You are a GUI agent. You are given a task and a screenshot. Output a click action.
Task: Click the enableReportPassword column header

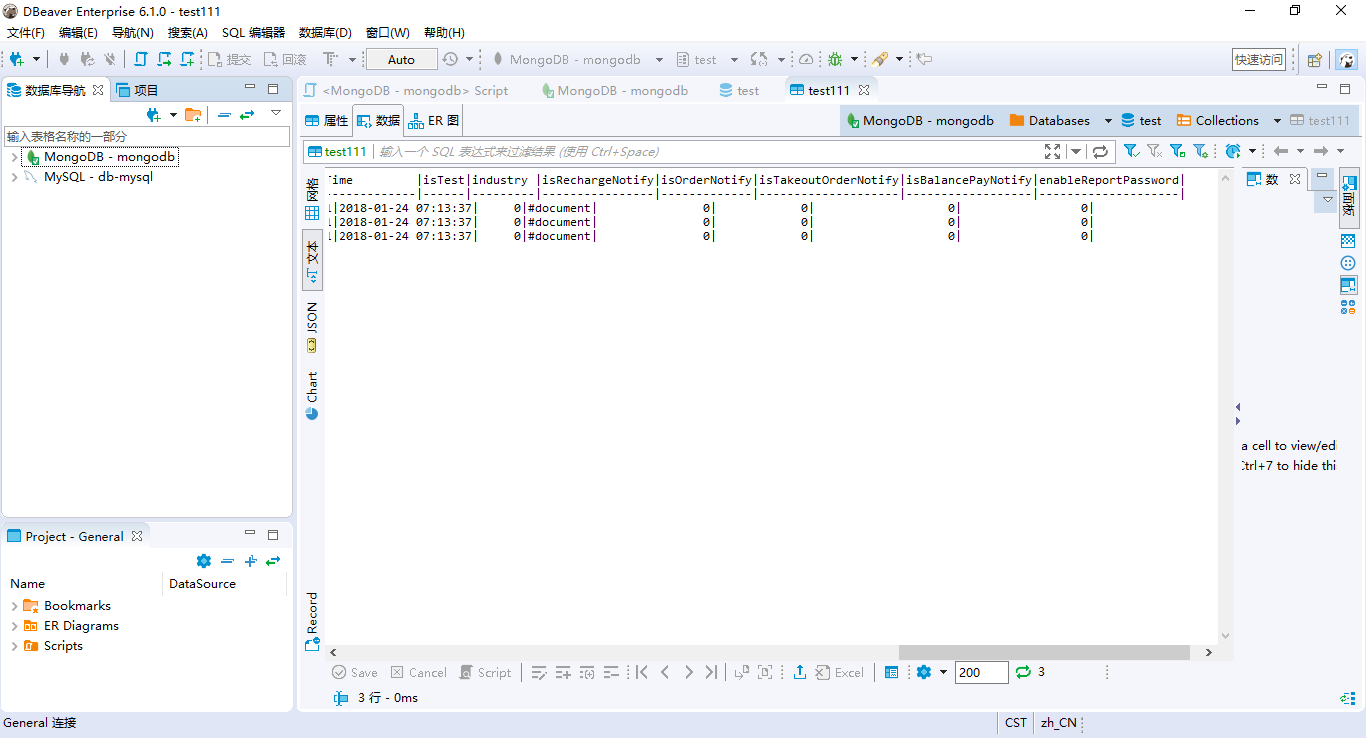click(x=1109, y=180)
